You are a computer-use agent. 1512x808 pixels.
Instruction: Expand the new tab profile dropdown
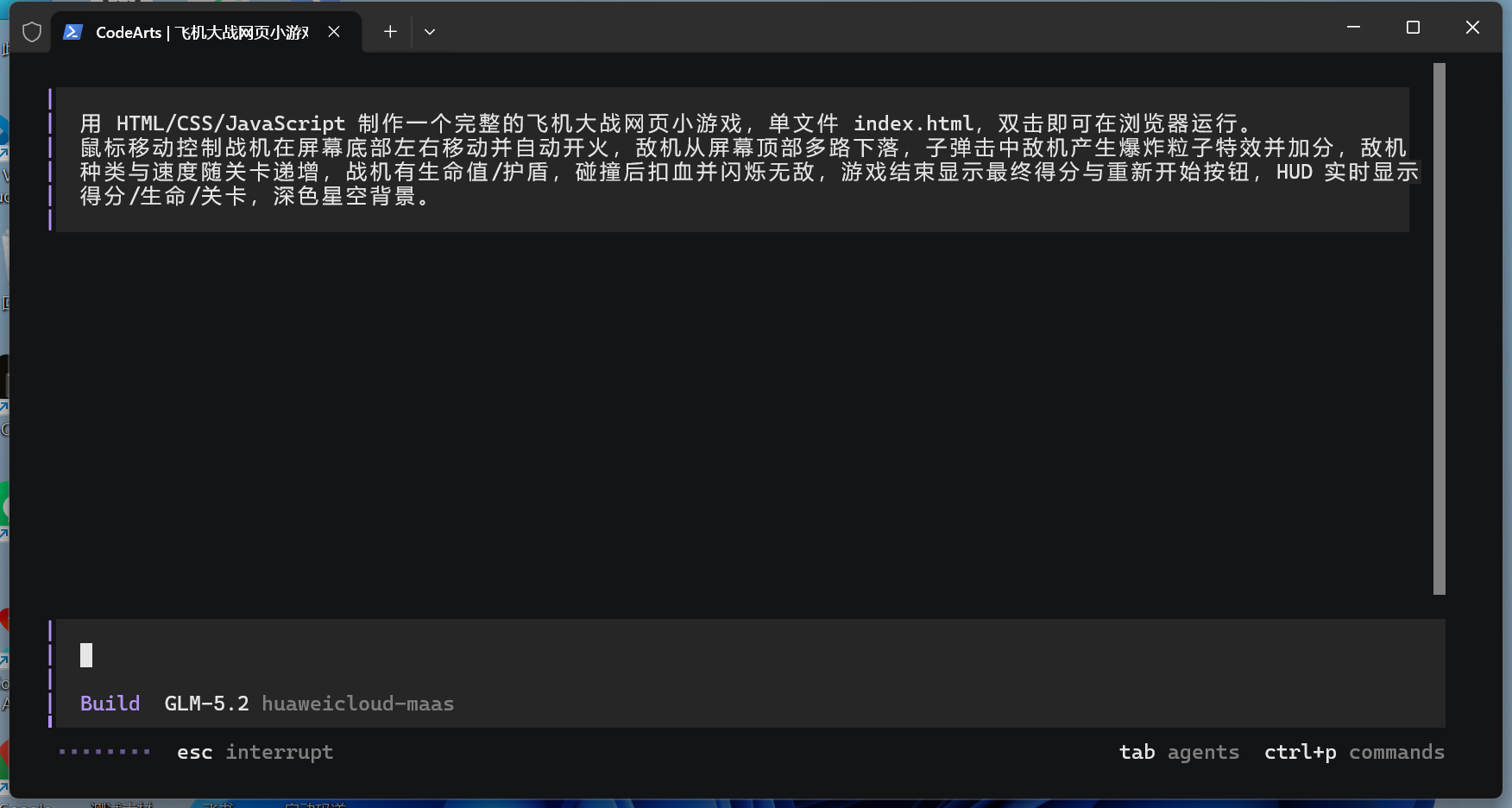(x=430, y=32)
